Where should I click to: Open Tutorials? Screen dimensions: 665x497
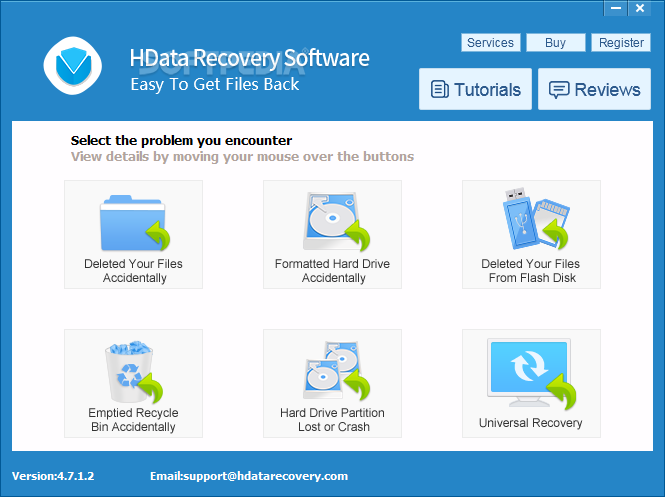point(475,89)
